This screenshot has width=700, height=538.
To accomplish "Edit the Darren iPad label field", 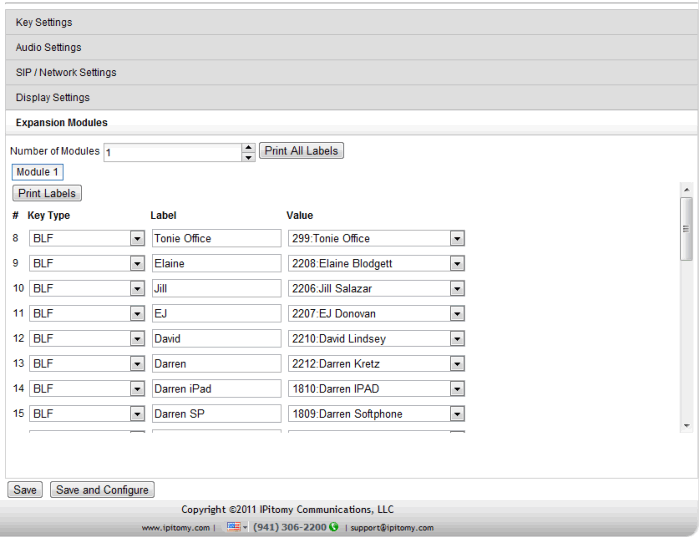I will click(217, 388).
